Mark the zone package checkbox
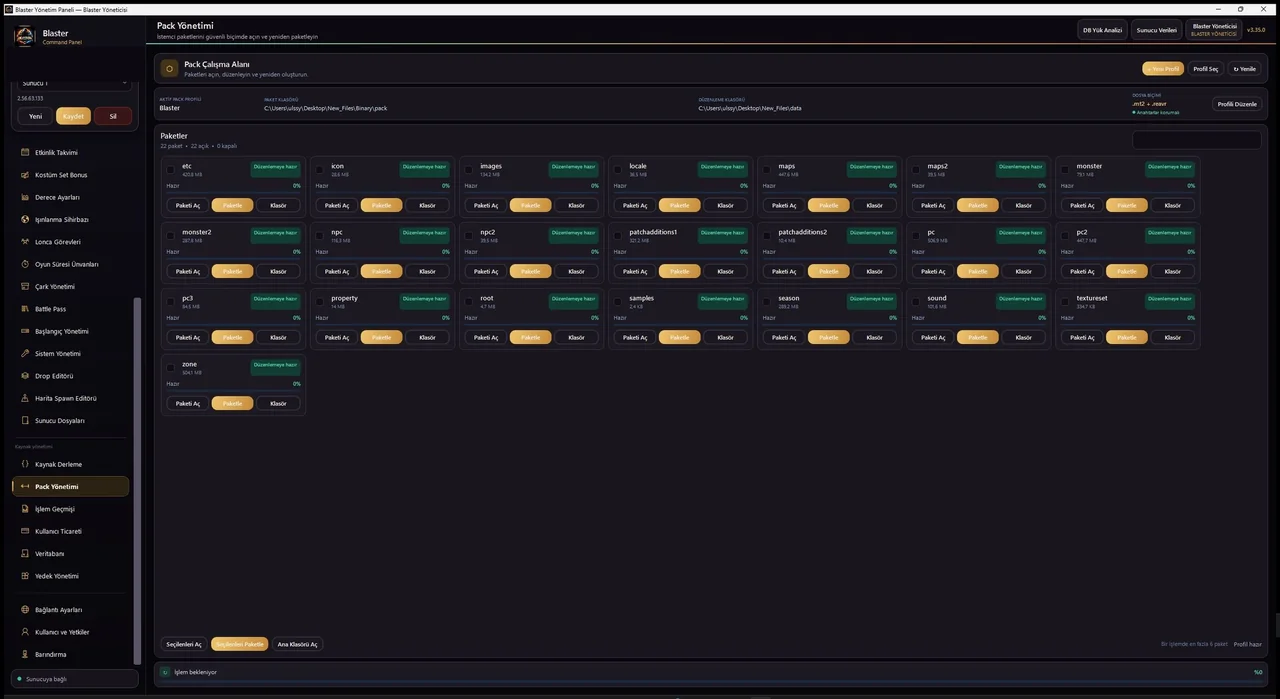 171,368
